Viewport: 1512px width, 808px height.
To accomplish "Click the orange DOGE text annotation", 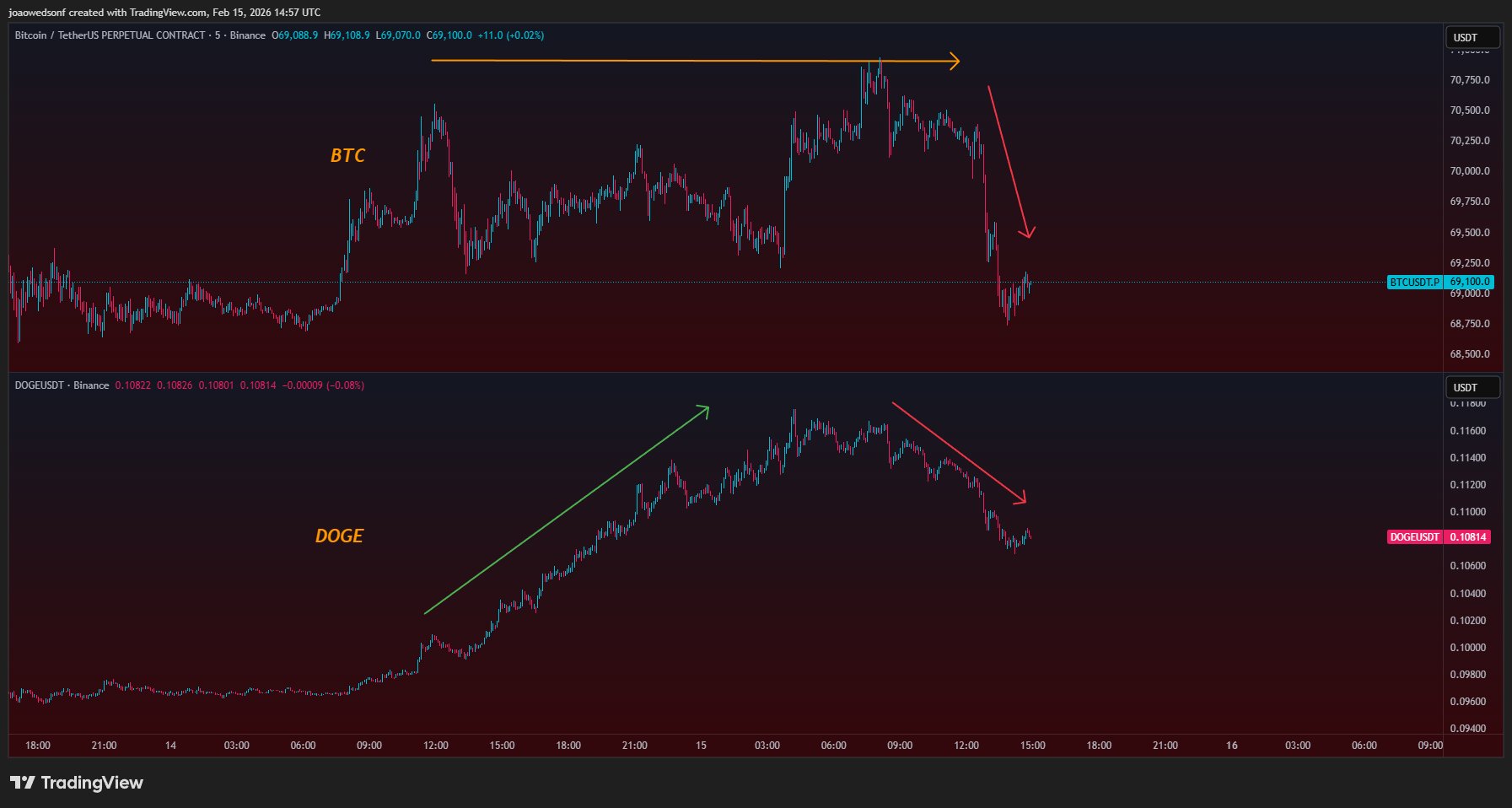I will pyautogui.click(x=339, y=536).
